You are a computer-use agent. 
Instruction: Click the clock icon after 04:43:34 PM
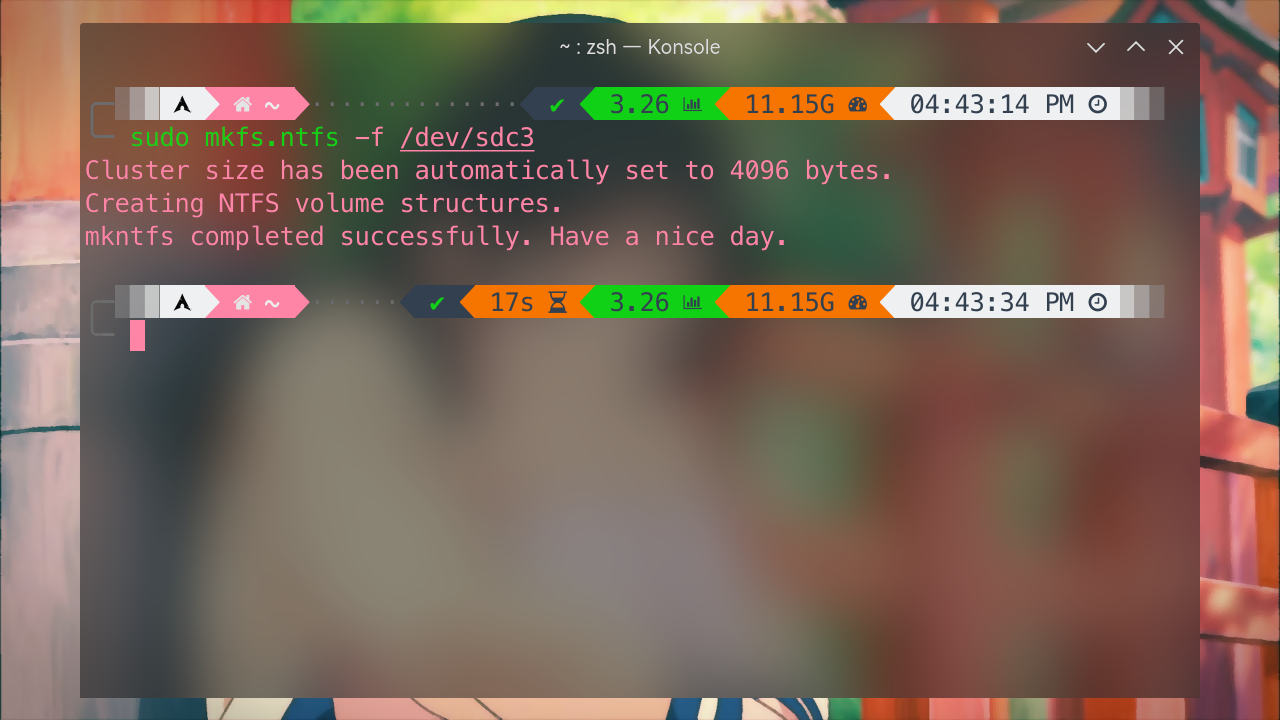click(x=1098, y=302)
